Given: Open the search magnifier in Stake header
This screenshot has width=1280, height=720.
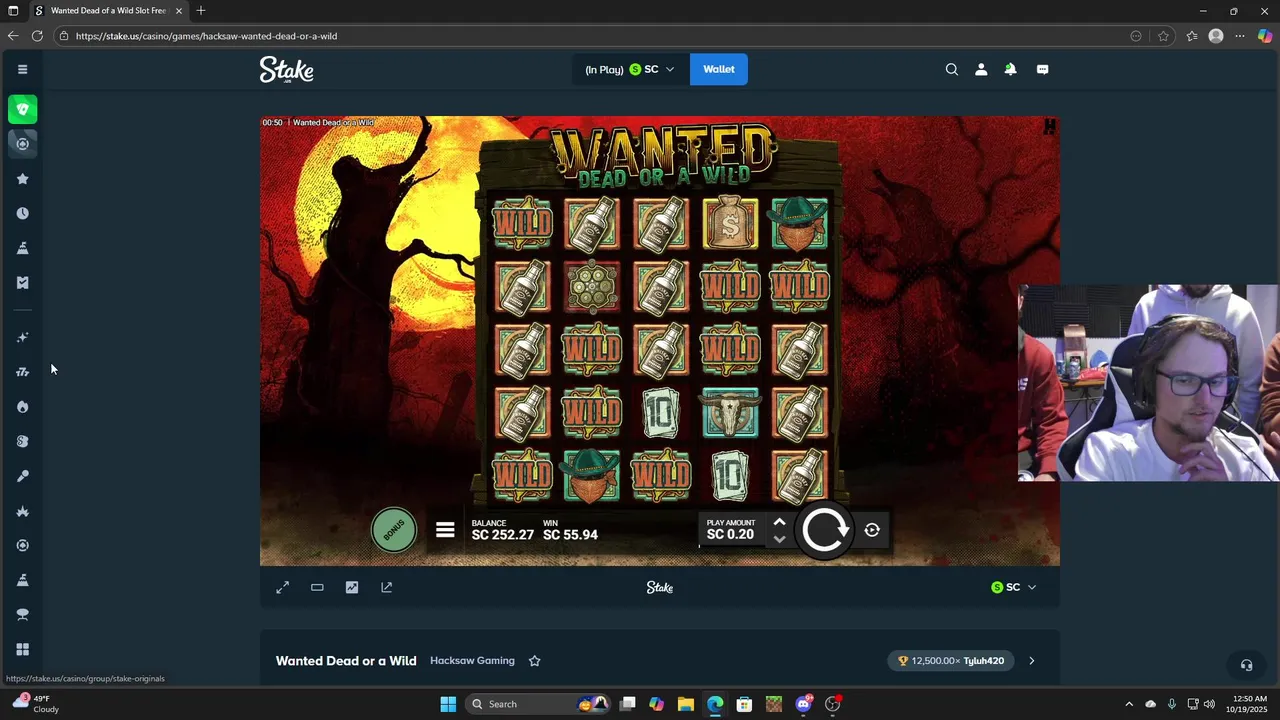Looking at the screenshot, I should point(952,69).
